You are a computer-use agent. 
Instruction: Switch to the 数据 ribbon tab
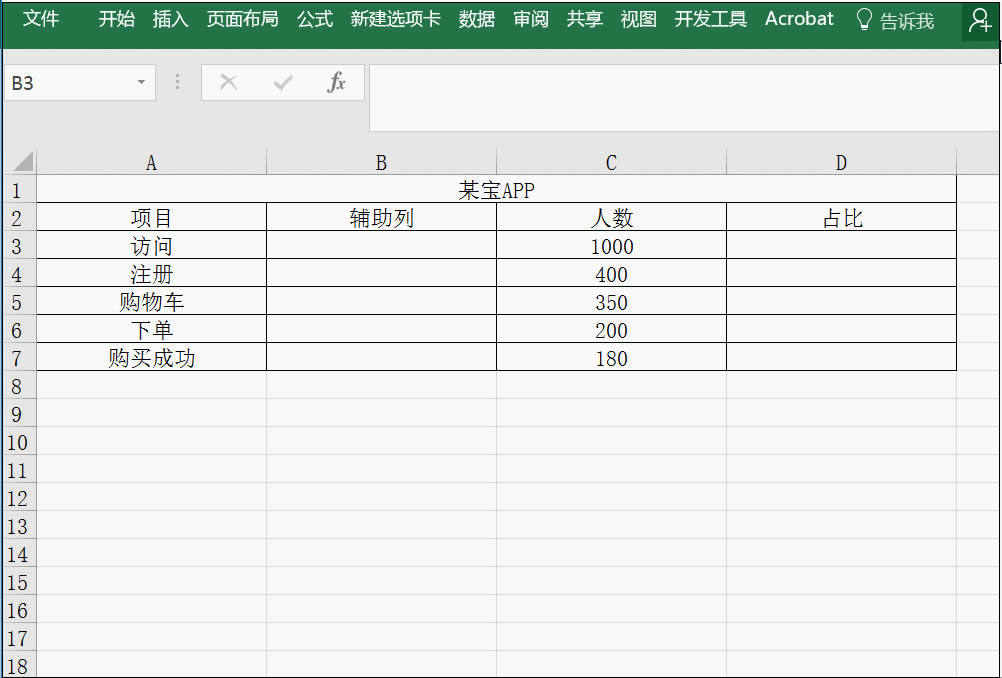tap(477, 19)
